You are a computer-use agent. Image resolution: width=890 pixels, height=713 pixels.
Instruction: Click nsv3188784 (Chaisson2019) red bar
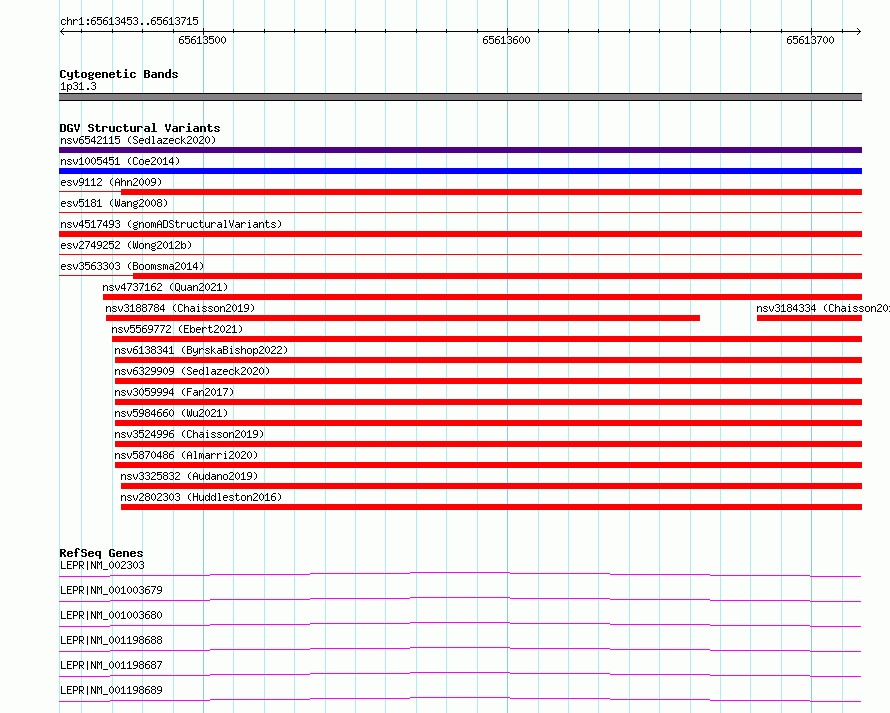pyautogui.click(x=402, y=318)
